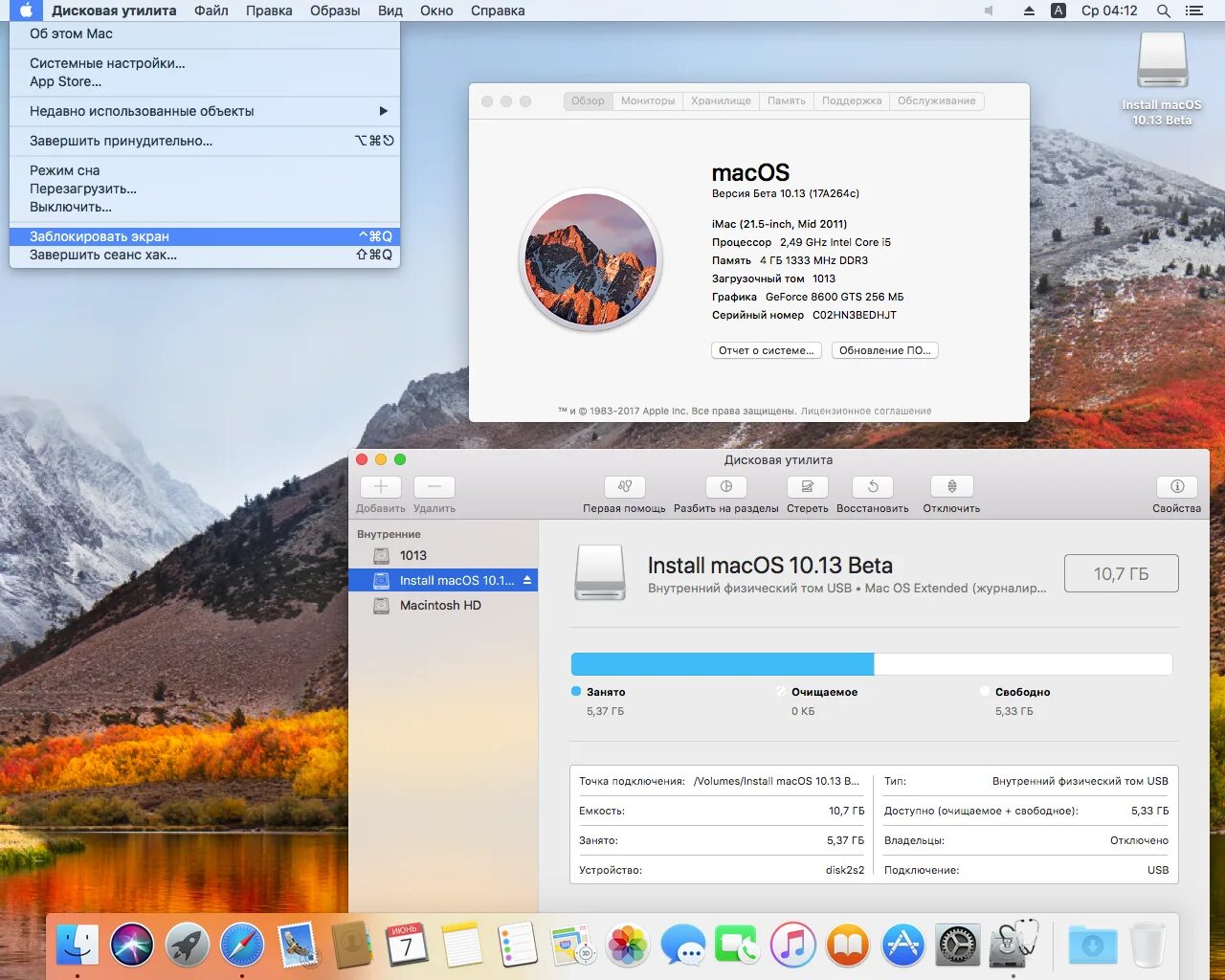This screenshot has height=980, width=1225.
Task: Open Photos app in Dock
Action: [628, 946]
